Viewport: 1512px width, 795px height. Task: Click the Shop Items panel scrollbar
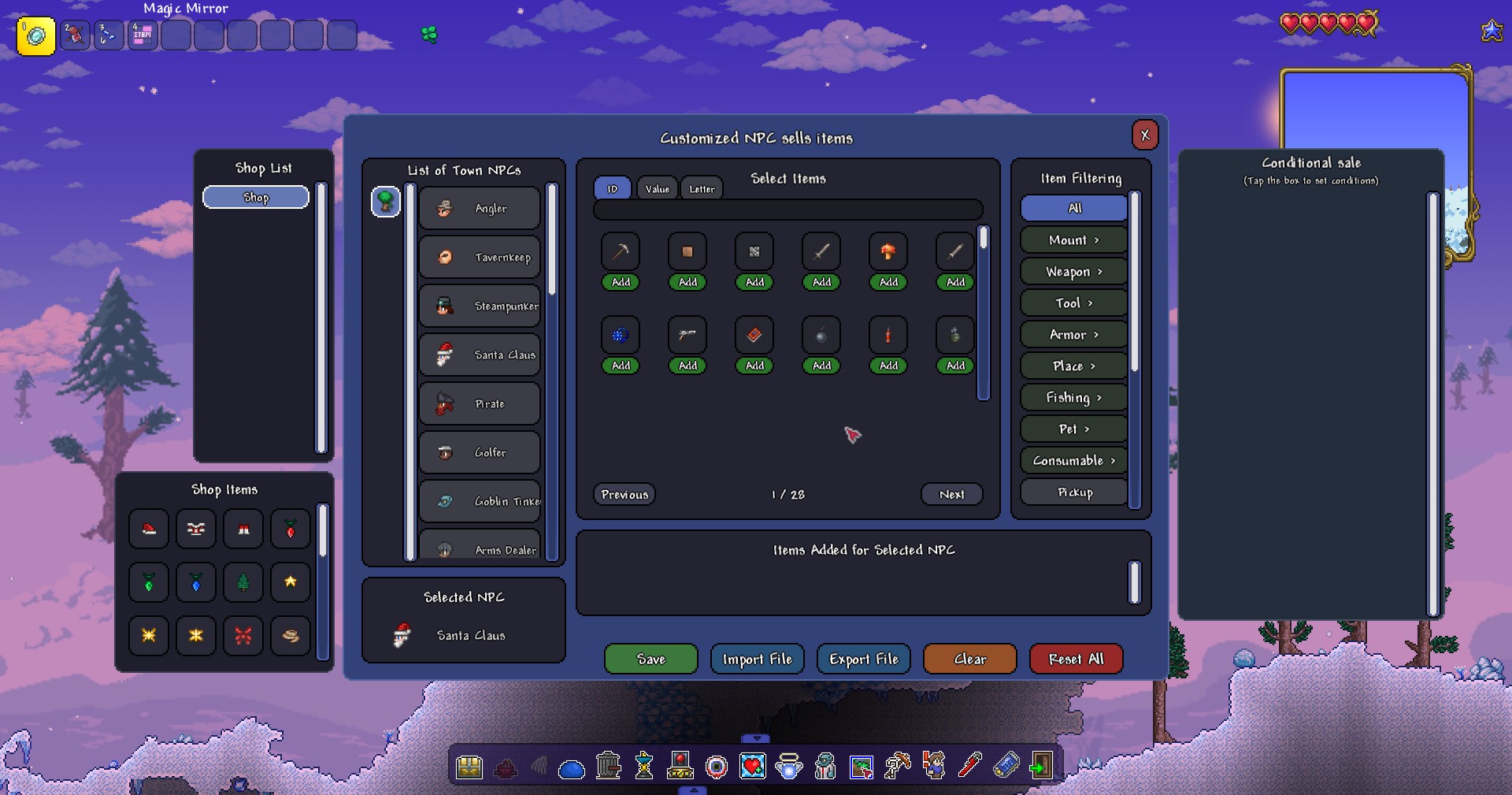tap(322, 581)
